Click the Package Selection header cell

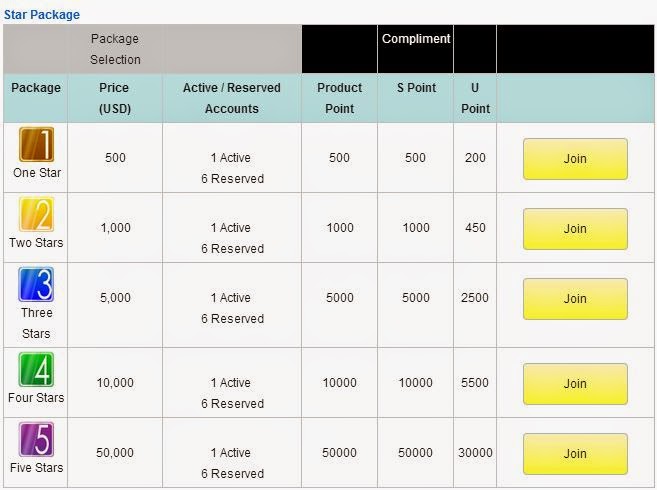115,49
